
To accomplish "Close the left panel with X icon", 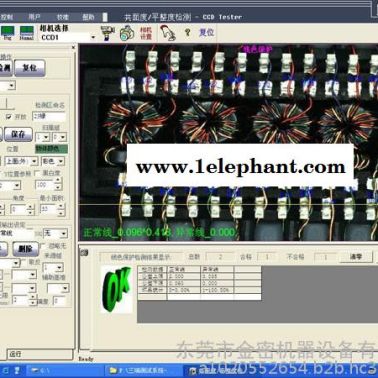I will click(74, 47).
